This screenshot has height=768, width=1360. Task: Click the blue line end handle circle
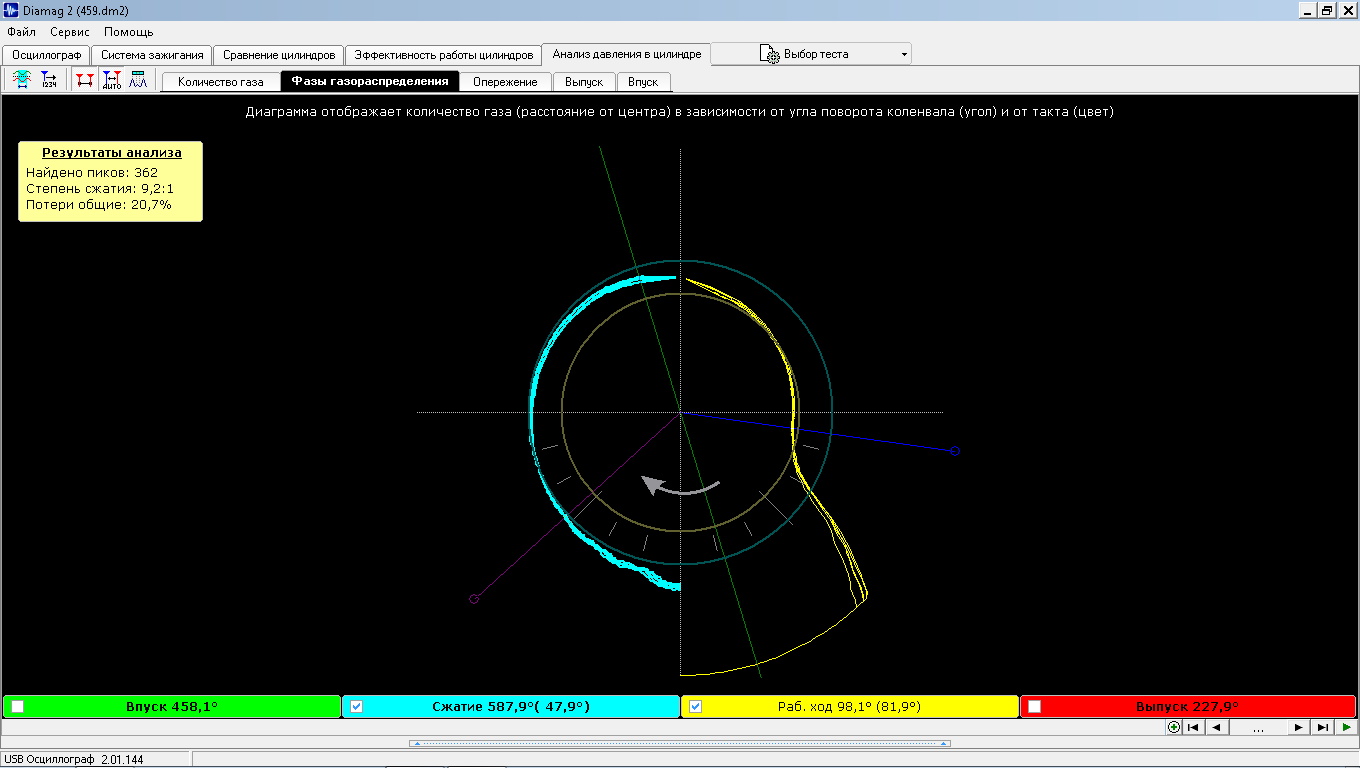click(955, 451)
